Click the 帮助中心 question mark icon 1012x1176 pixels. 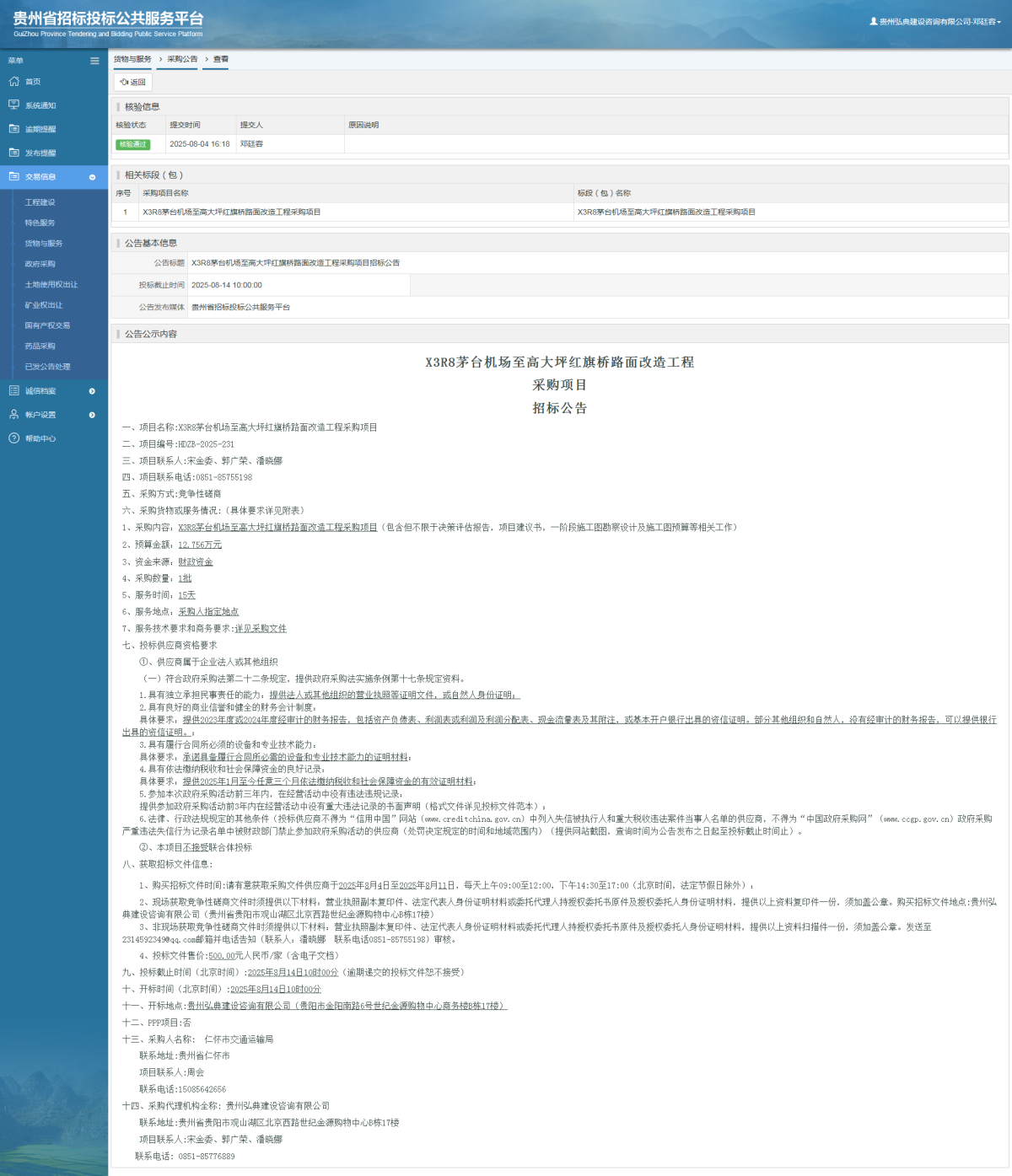point(13,438)
